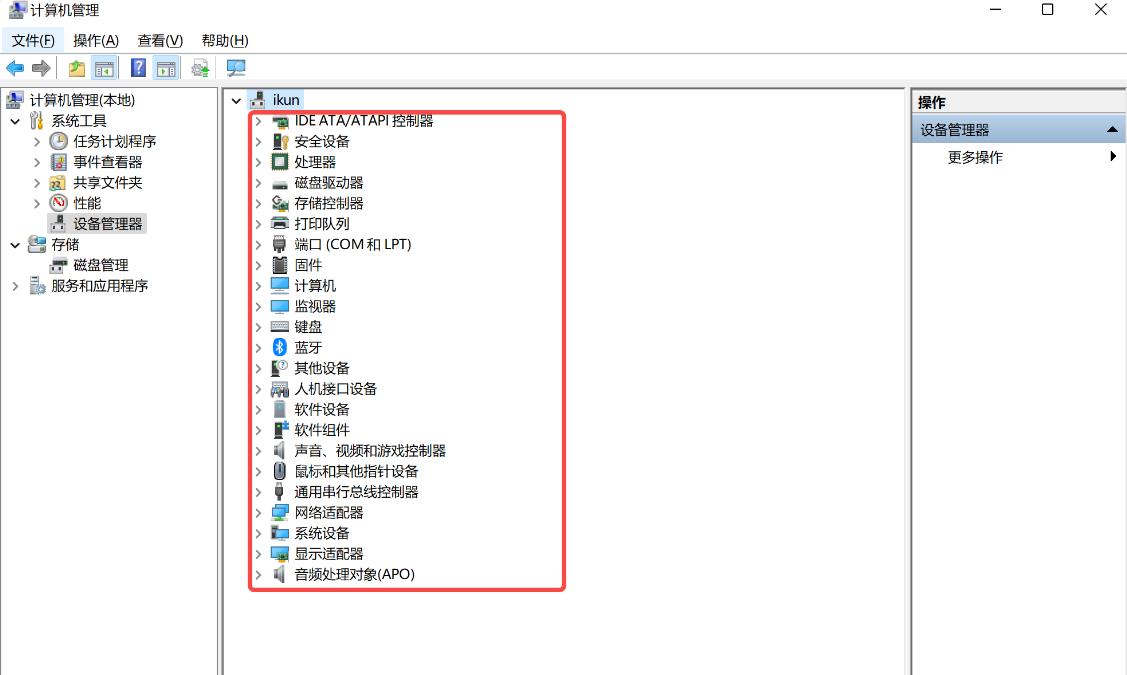Click the Back arrow toolbar icon

tap(14, 68)
